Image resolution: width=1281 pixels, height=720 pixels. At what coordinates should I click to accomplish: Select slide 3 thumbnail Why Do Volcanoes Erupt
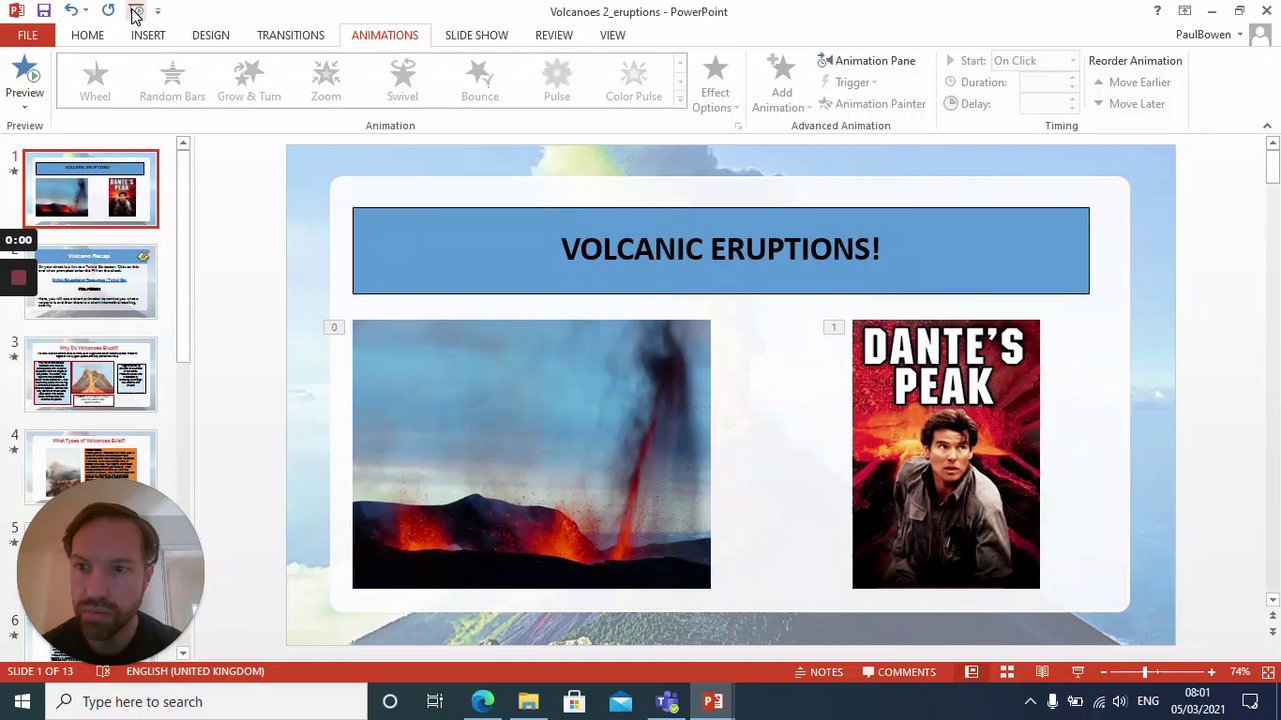(91, 374)
